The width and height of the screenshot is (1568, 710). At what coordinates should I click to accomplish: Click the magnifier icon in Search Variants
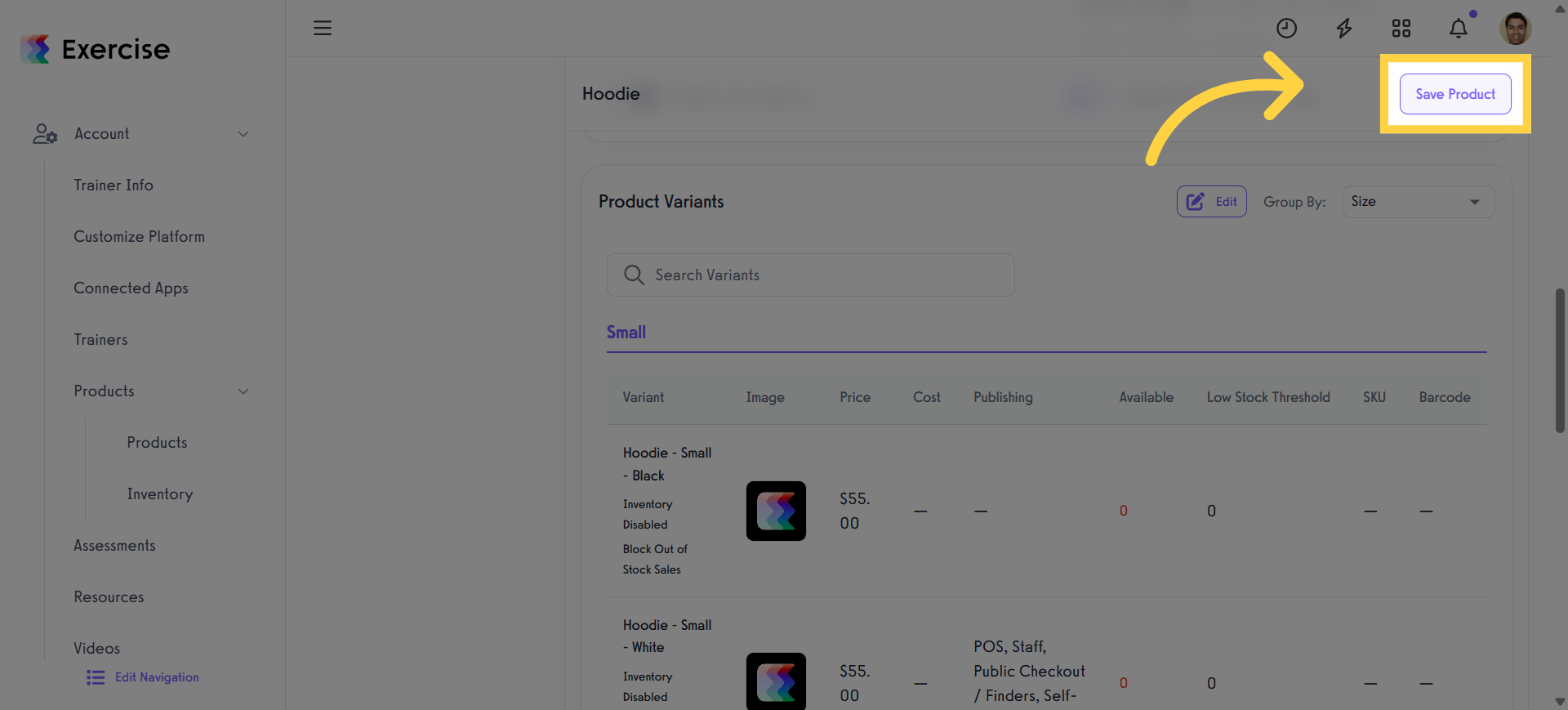click(x=634, y=275)
